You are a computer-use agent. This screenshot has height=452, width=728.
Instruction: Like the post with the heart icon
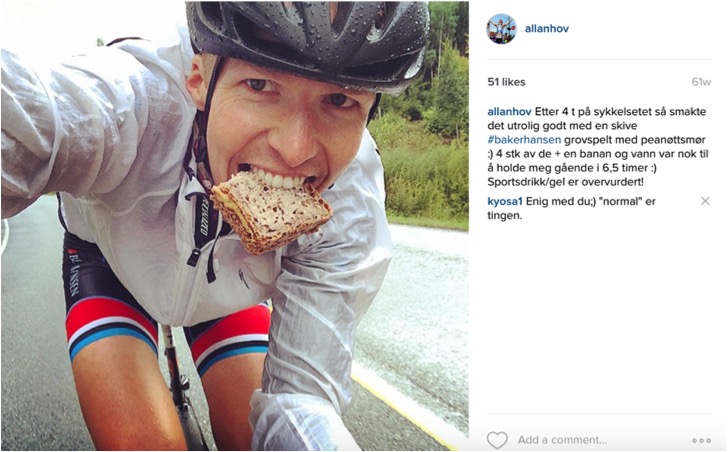tap(497, 440)
